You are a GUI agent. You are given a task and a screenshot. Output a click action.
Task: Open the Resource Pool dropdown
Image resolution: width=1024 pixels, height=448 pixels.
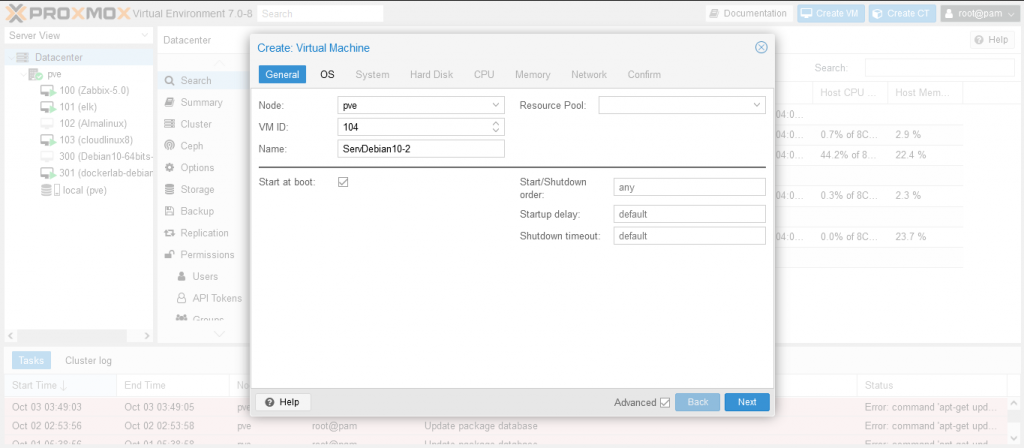pos(757,105)
